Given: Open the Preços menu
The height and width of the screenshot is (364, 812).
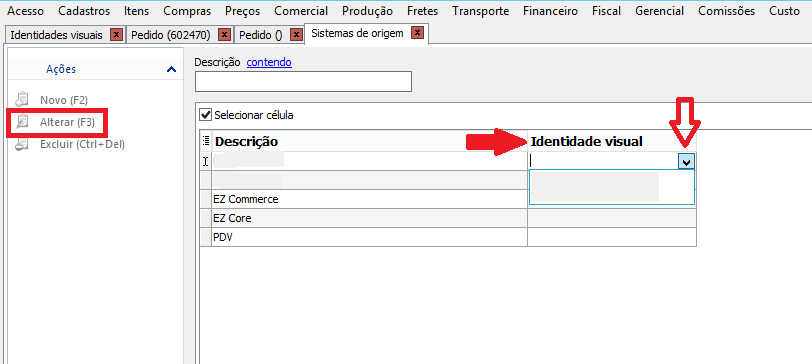Looking at the screenshot, I should pyautogui.click(x=243, y=11).
